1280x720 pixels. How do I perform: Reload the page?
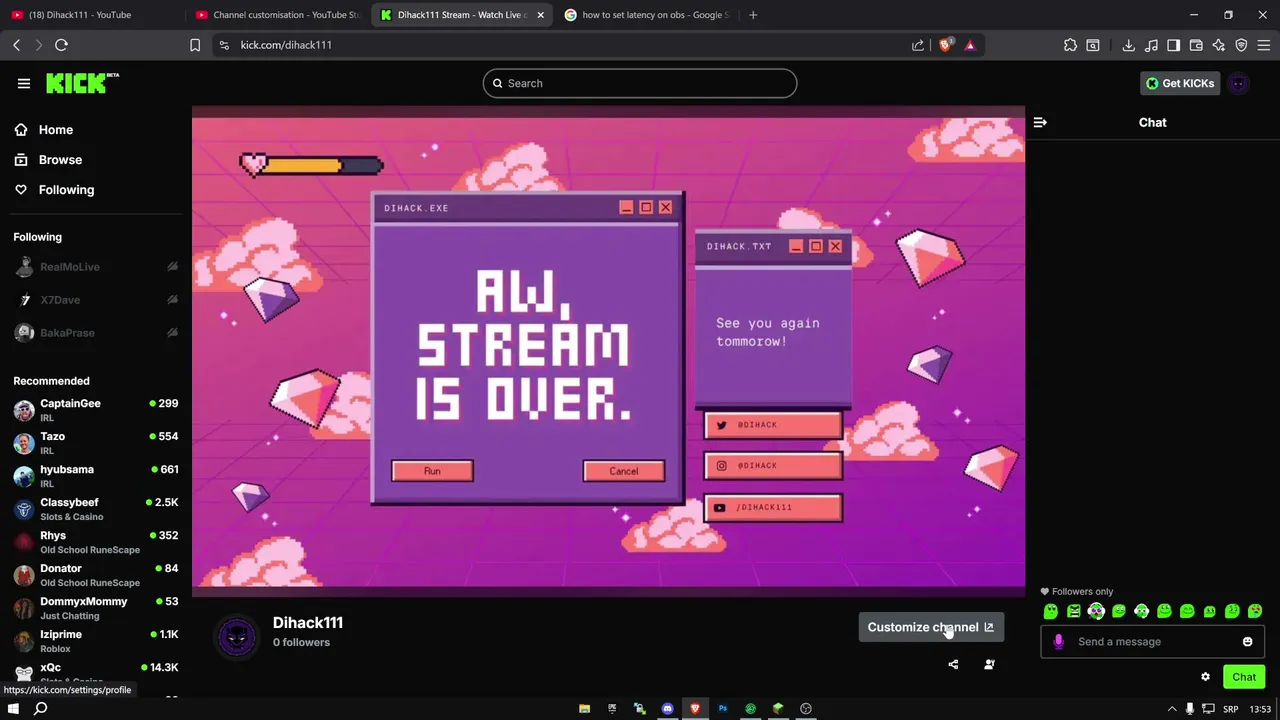click(61, 45)
